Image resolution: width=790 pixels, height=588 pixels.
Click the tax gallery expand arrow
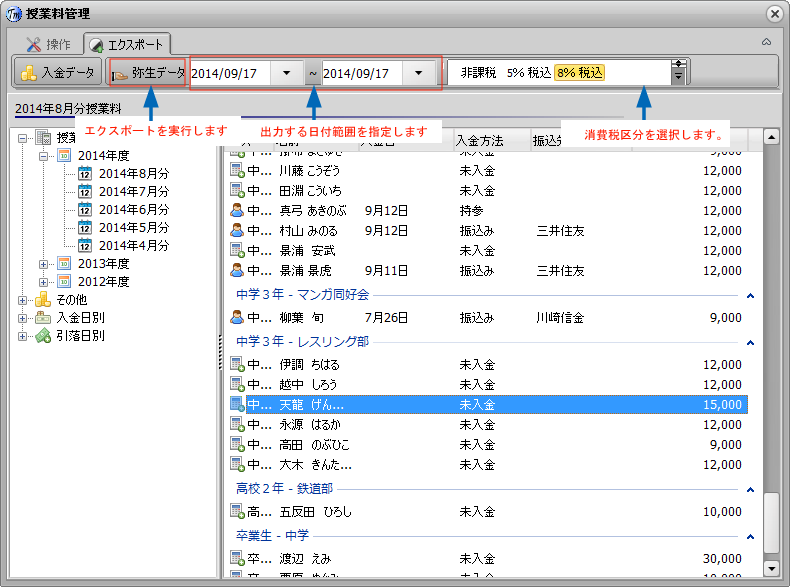pyautogui.click(x=679, y=77)
